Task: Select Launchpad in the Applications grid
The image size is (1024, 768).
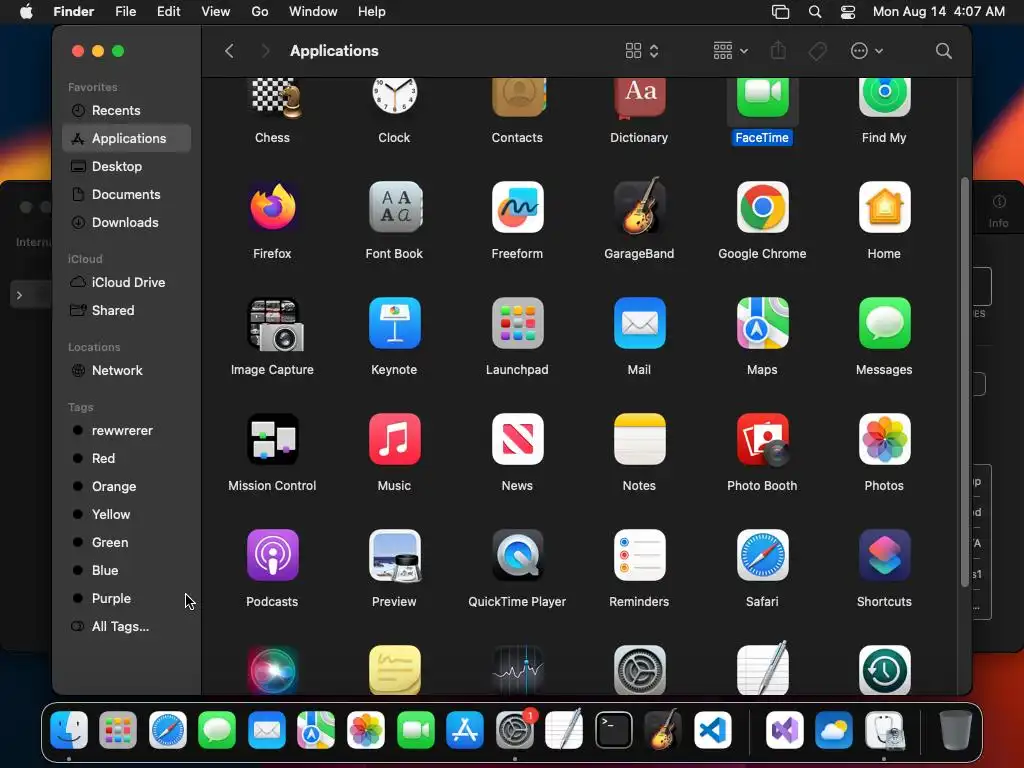Action: [517, 323]
